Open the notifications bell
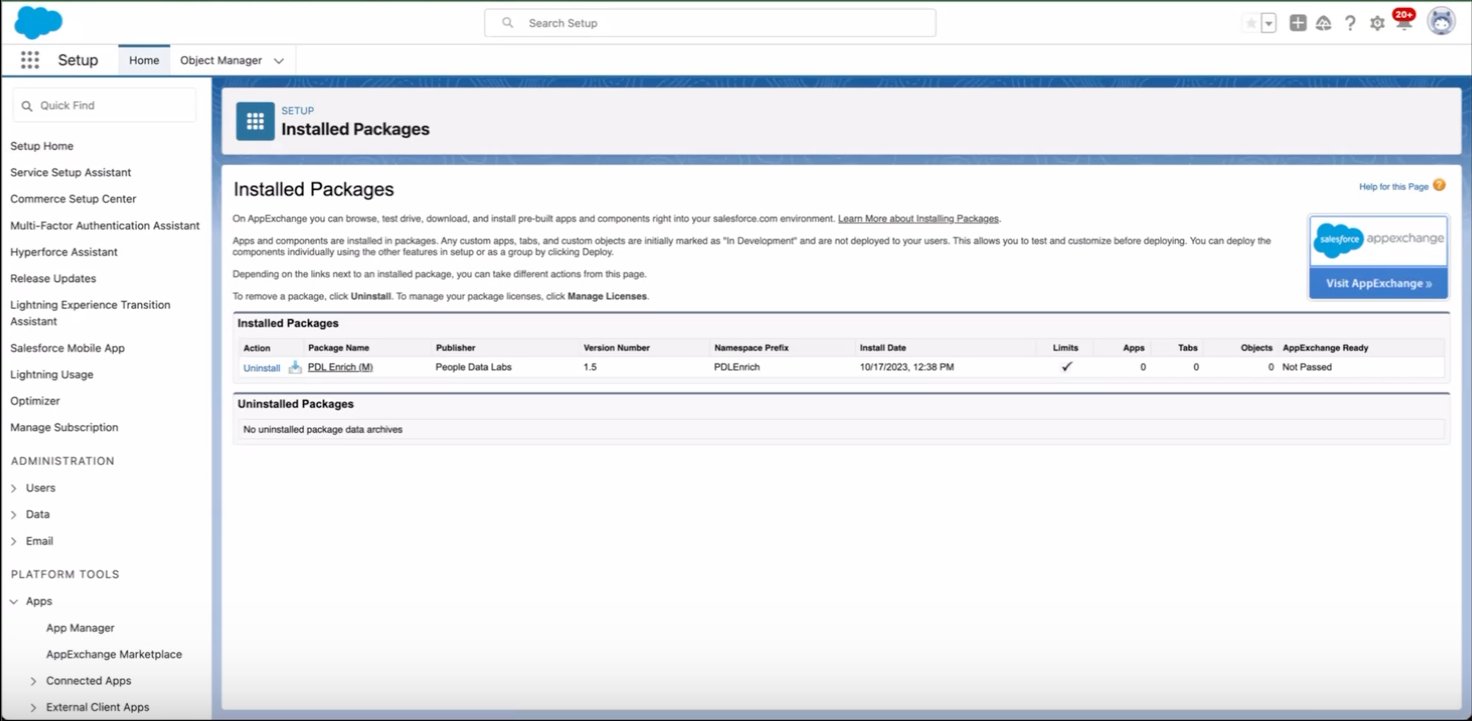 click(1404, 22)
